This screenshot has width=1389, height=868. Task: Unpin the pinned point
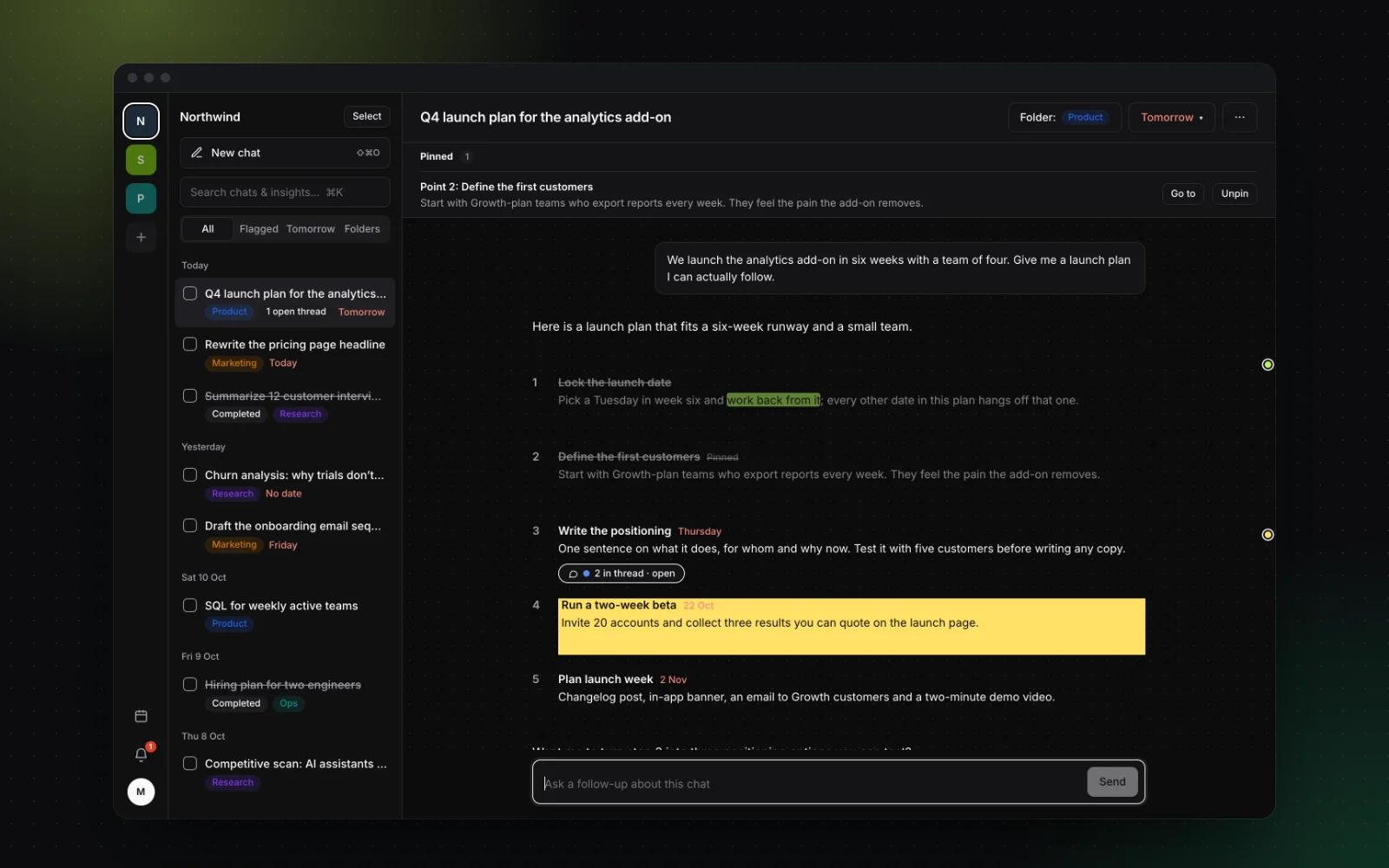1234,194
